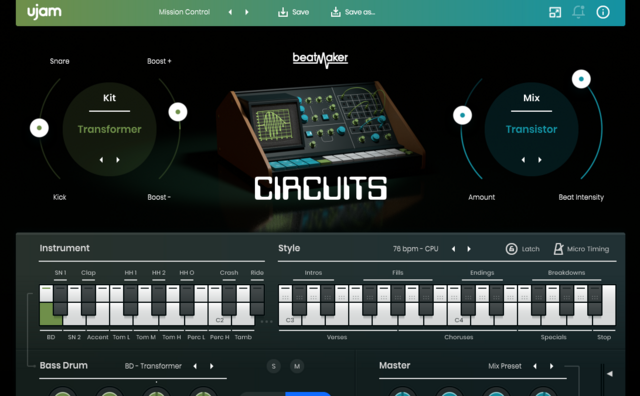Click the Micro Timing metronome icon
Viewport: 640px width, 396px height.
click(558, 249)
